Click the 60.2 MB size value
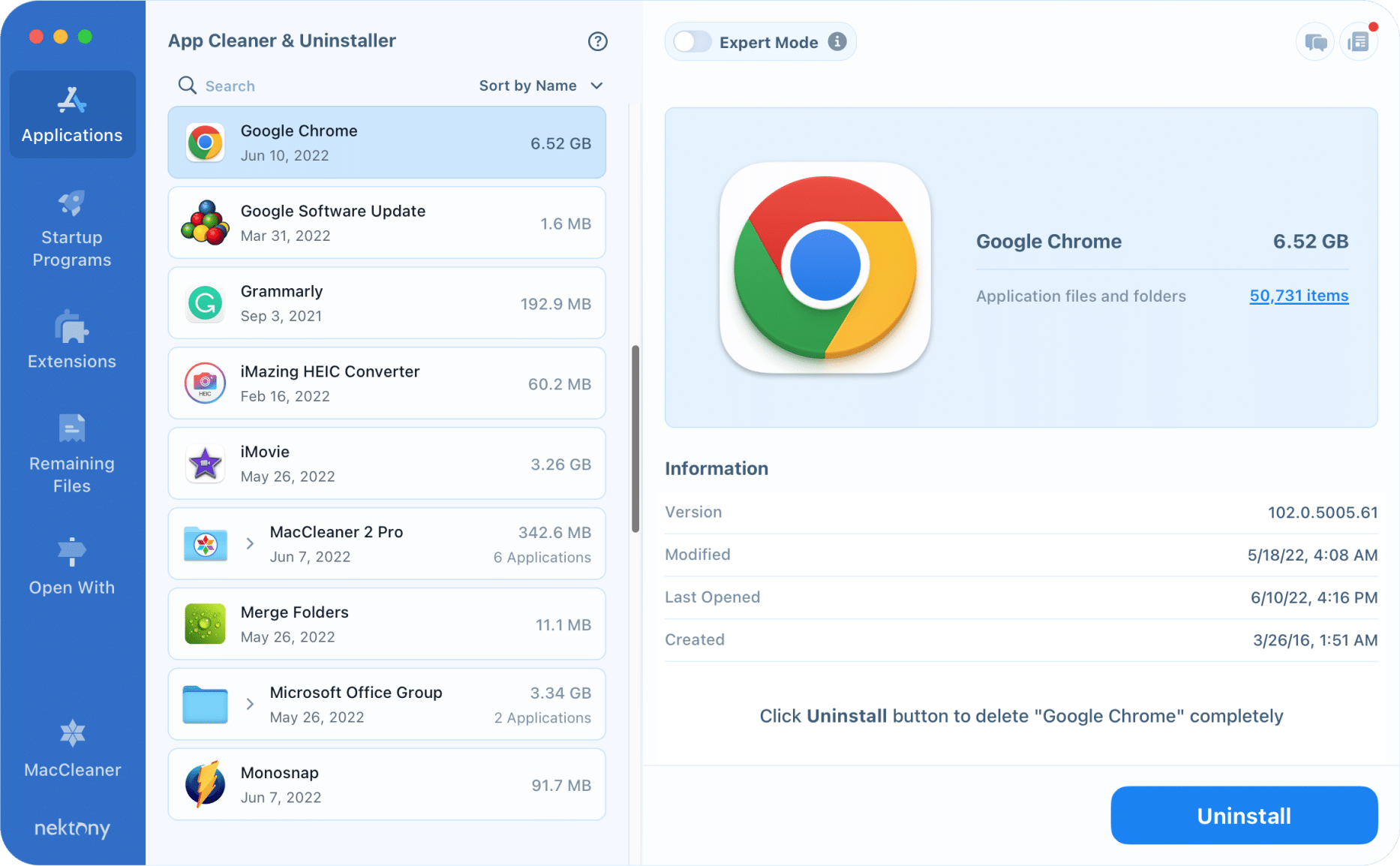This screenshot has height=866, width=1400. (x=560, y=384)
